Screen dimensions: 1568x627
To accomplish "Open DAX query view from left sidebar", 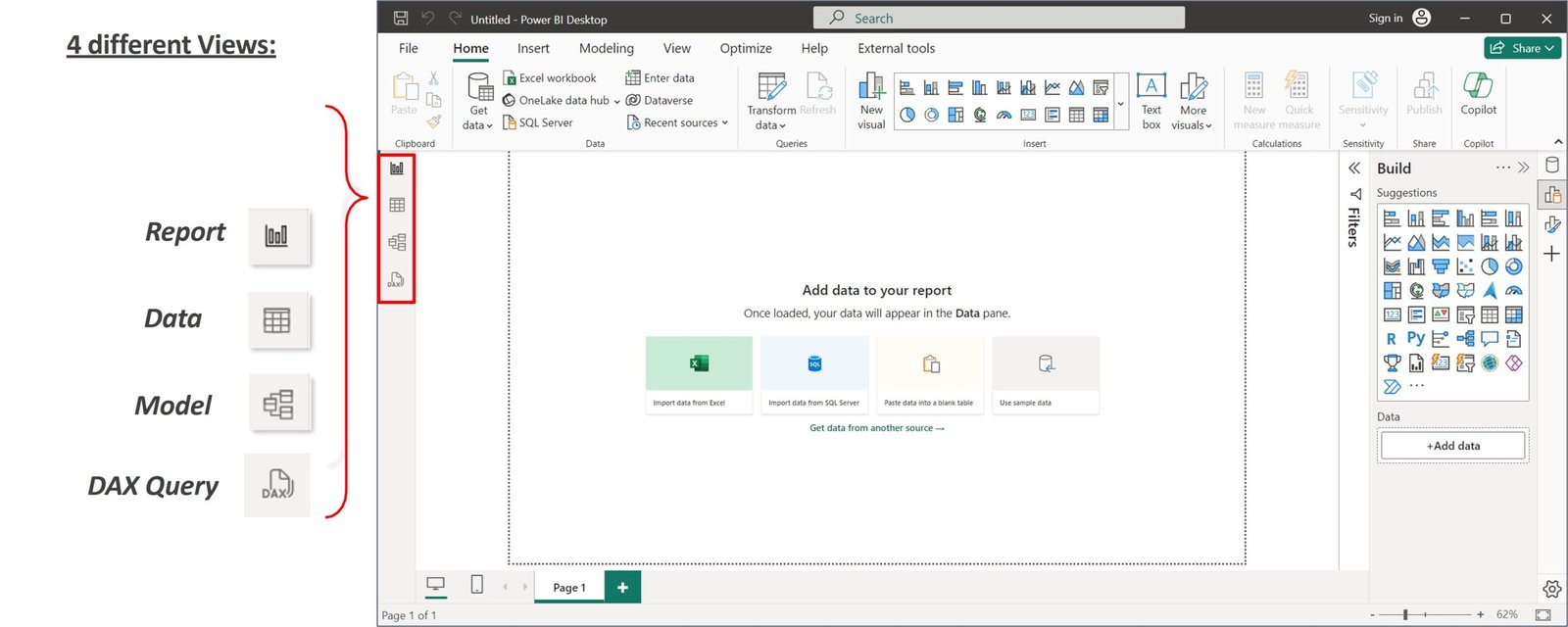I will [x=396, y=280].
